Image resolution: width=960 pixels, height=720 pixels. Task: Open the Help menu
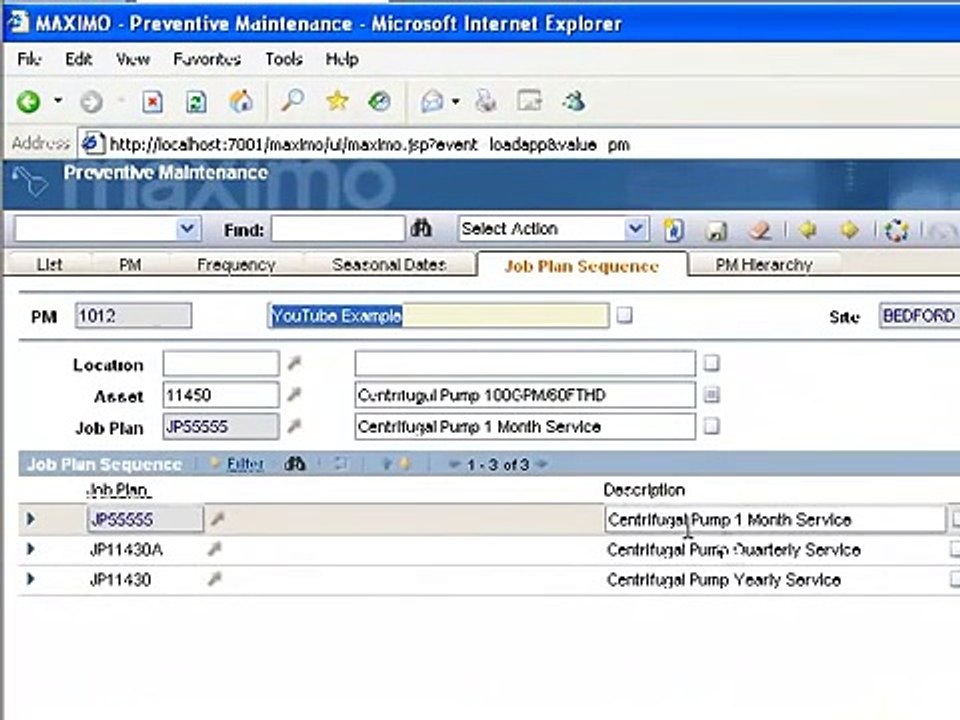[342, 59]
